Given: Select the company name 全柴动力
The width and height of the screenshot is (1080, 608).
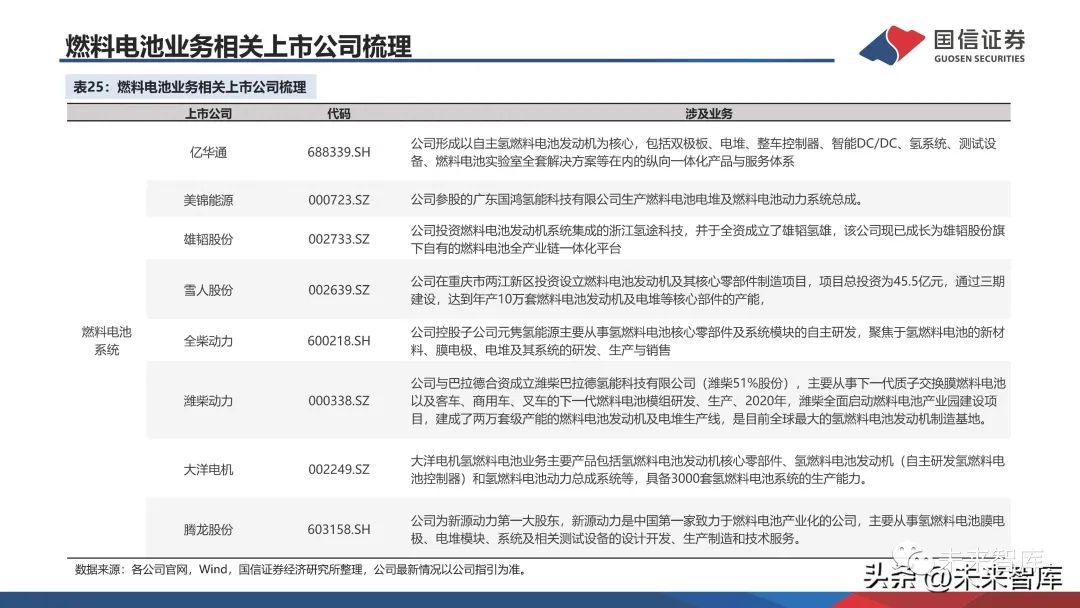Looking at the screenshot, I should (x=208, y=341).
